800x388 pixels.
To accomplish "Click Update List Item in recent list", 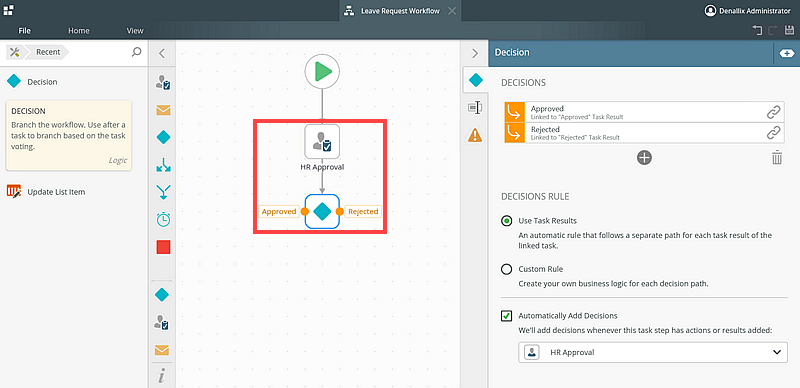I will [x=56, y=192].
